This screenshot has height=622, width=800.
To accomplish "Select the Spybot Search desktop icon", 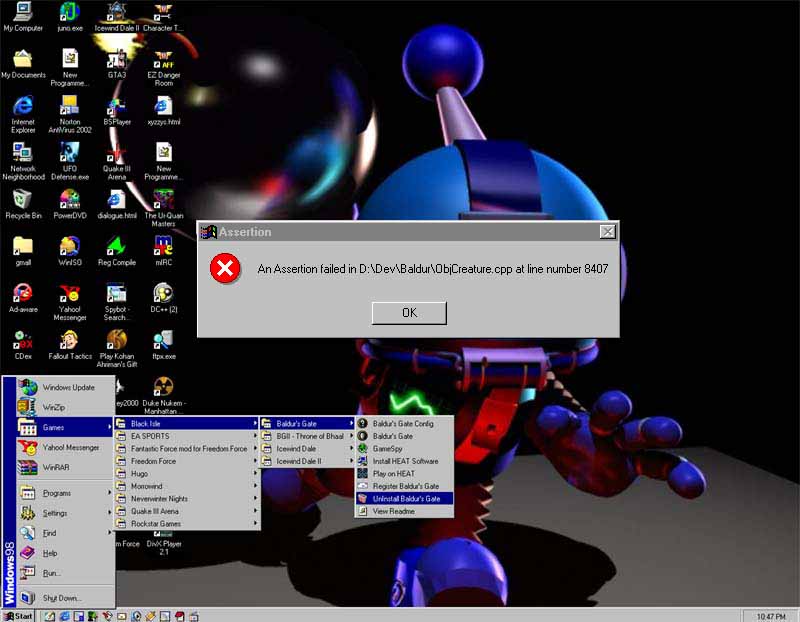I will click(x=117, y=303).
